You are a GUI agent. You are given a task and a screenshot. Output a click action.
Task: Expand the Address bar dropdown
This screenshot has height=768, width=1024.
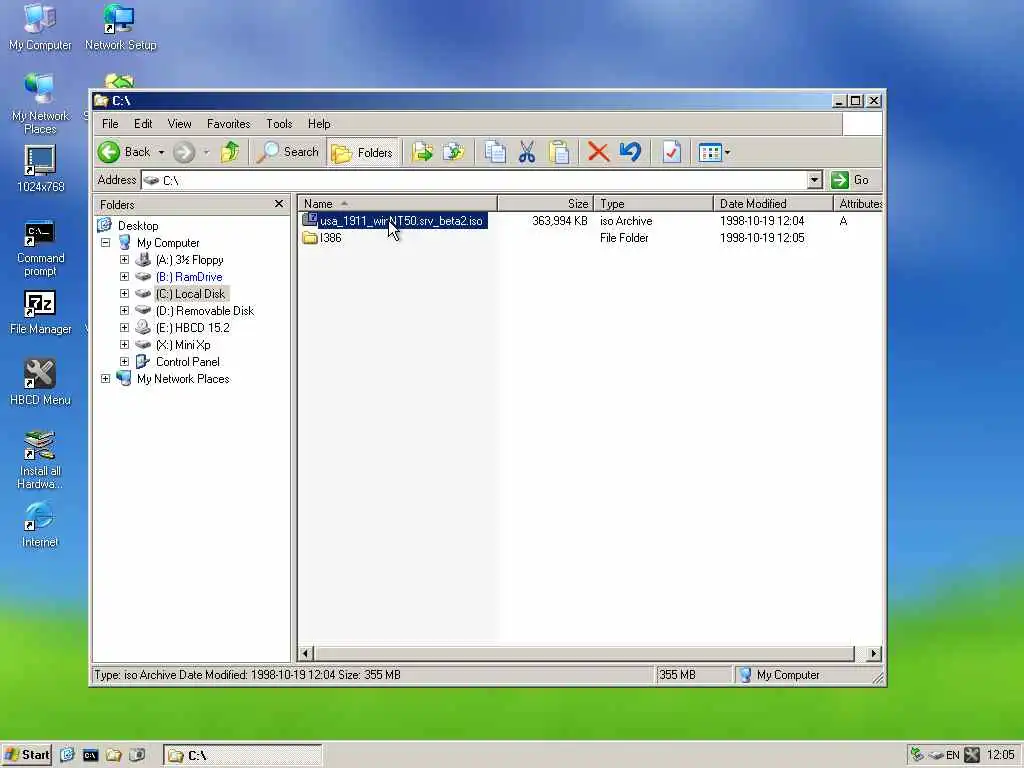(x=814, y=180)
